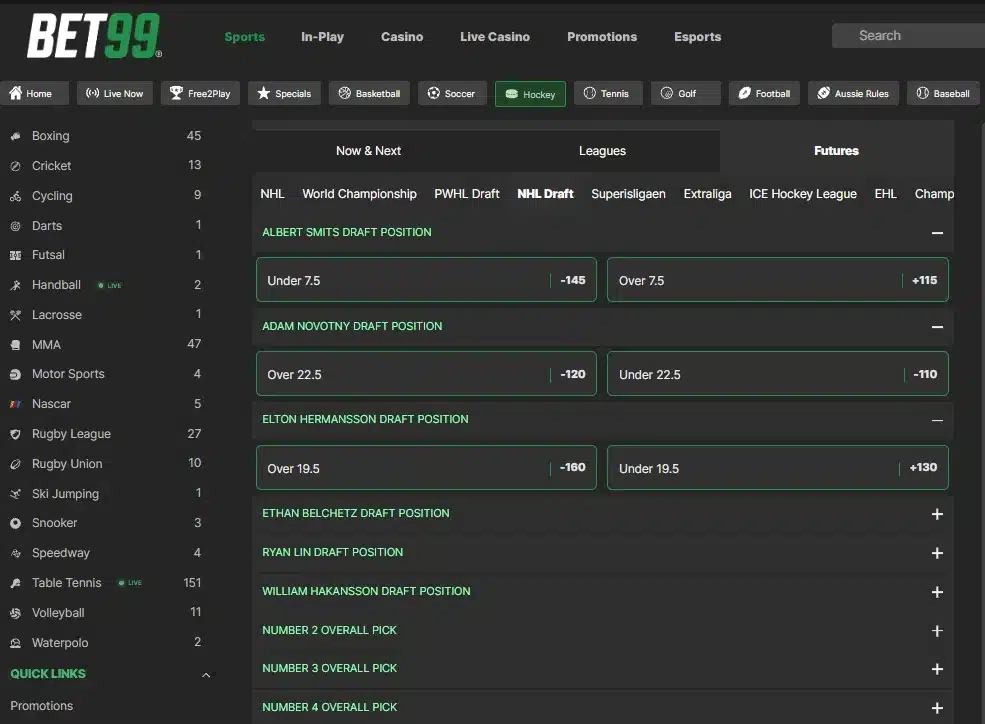Click the Boxing glove icon in sidebar
Image resolution: width=985 pixels, height=724 pixels.
pyautogui.click(x=16, y=136)
